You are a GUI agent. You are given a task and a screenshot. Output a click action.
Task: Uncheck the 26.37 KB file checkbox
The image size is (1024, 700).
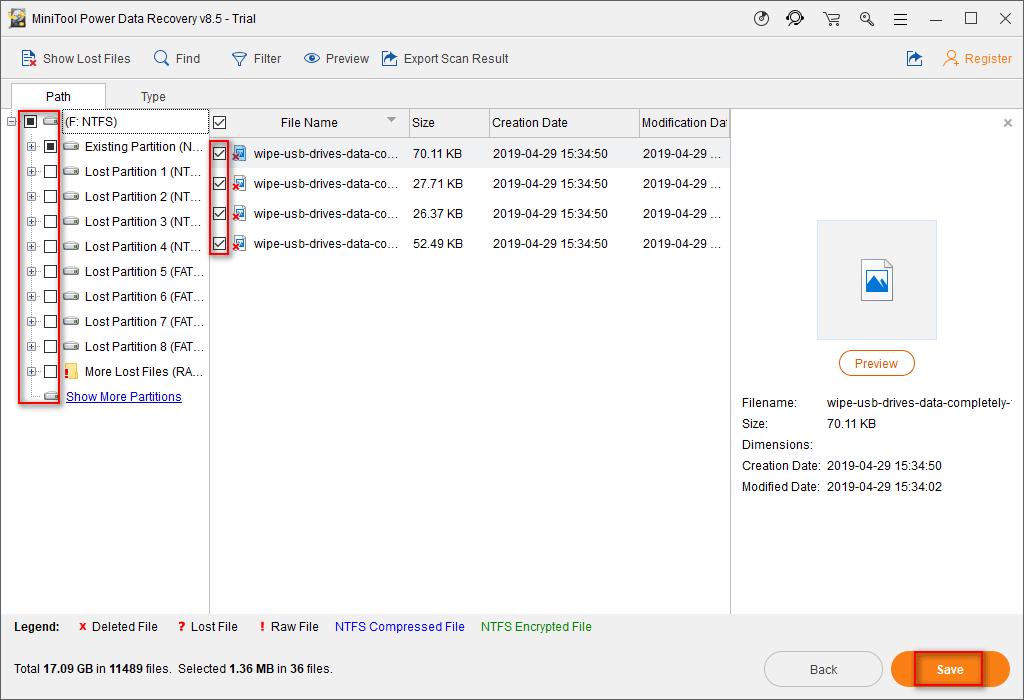[219, 214]
